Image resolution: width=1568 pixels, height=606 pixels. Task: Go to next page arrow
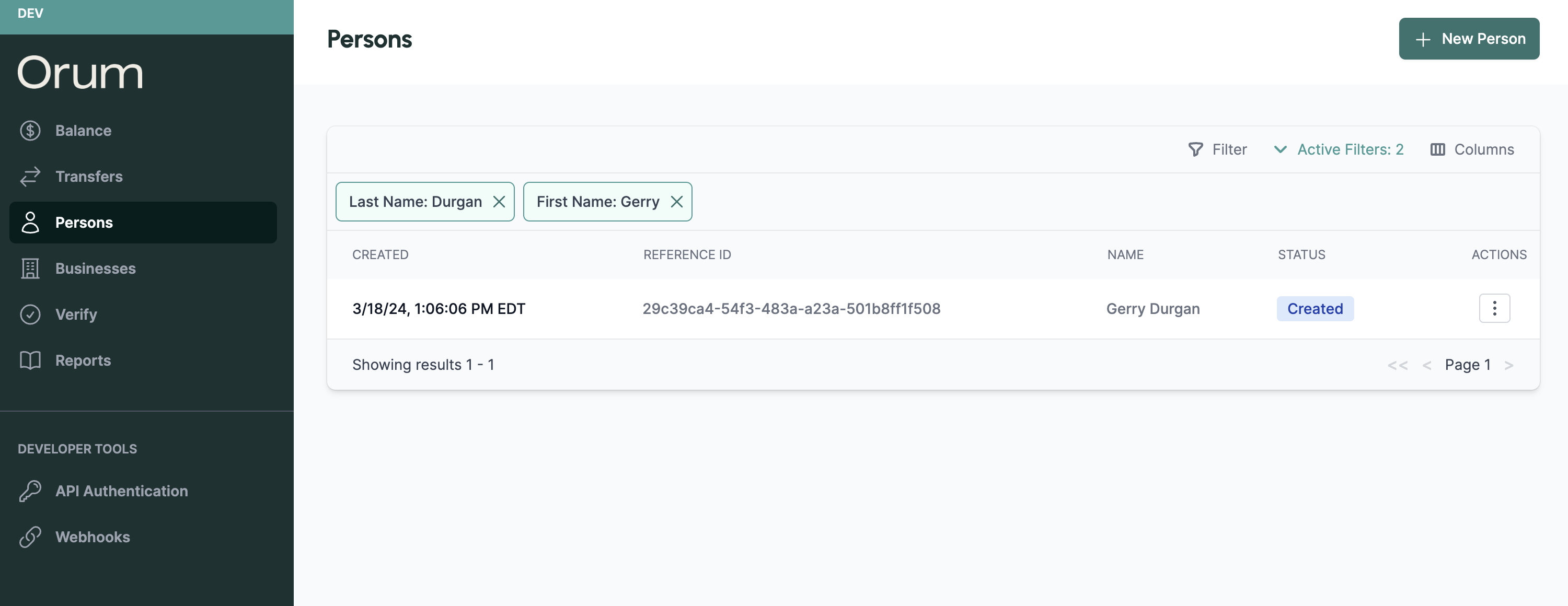click(x=1508, y=365)
